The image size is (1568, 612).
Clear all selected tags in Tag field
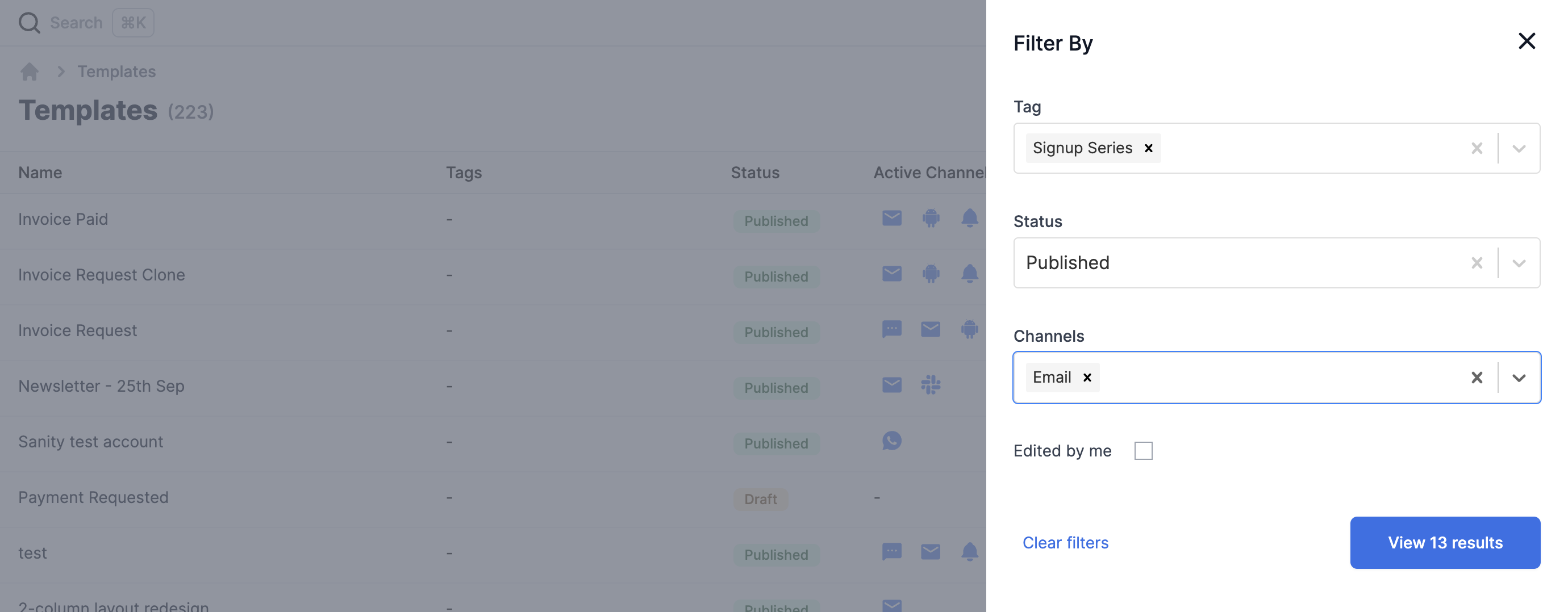1477,148
